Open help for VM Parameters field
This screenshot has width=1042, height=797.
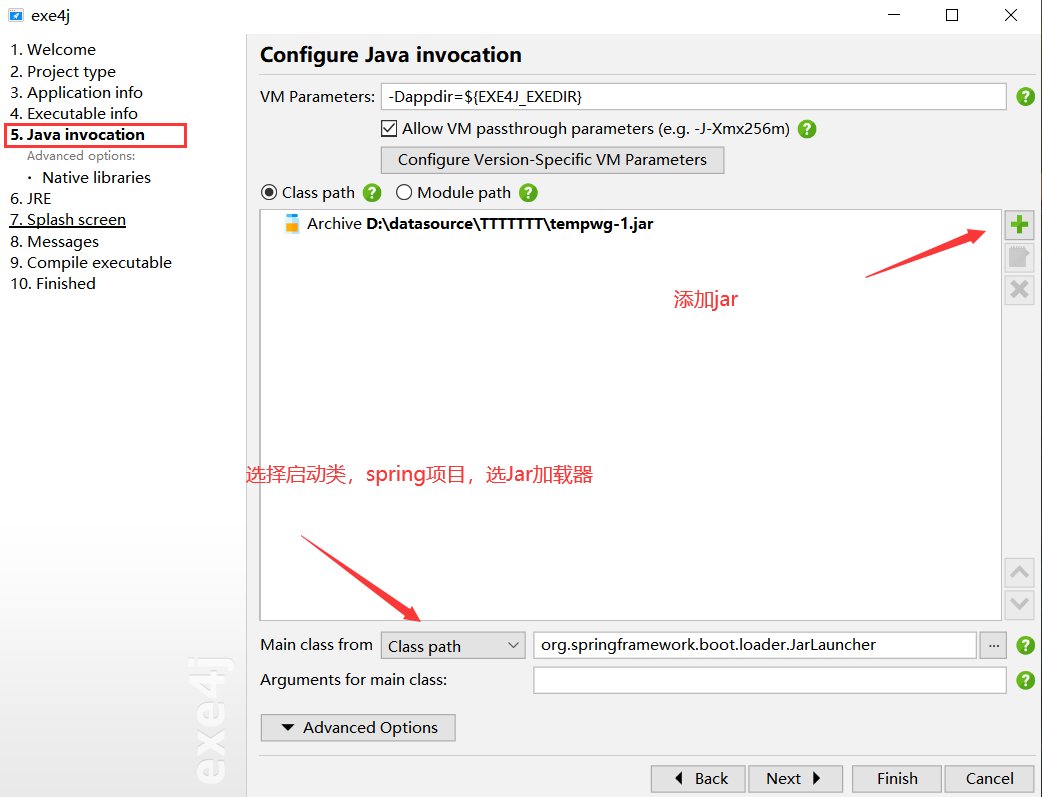[x=1025, y=97]
